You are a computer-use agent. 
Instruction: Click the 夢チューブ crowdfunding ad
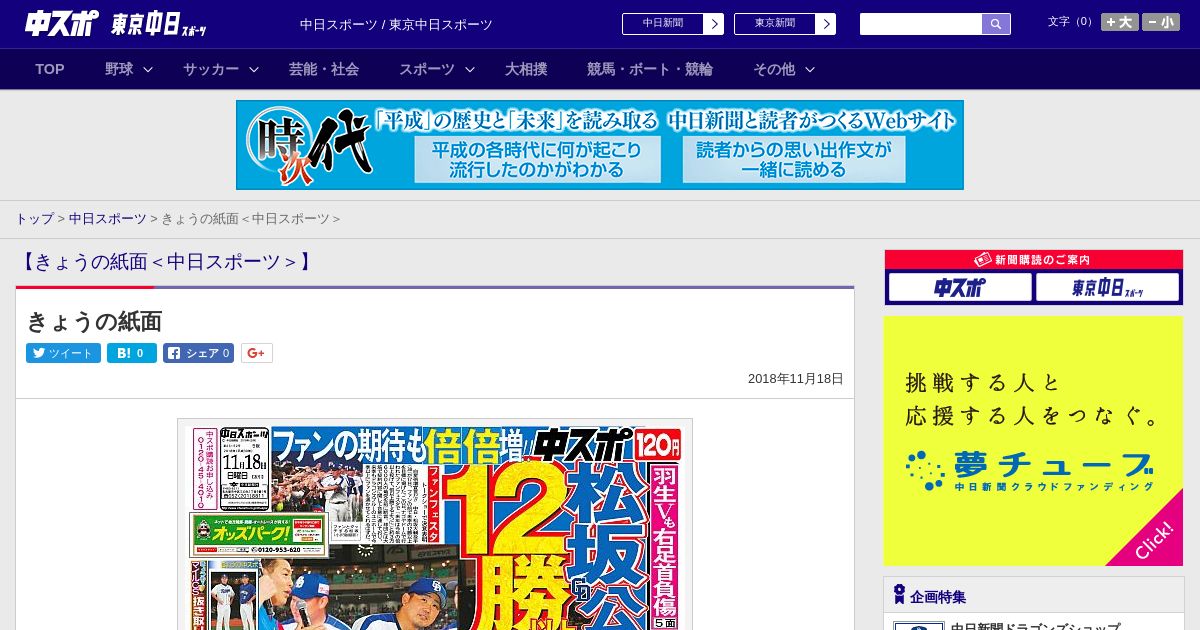click(1033, 441)
